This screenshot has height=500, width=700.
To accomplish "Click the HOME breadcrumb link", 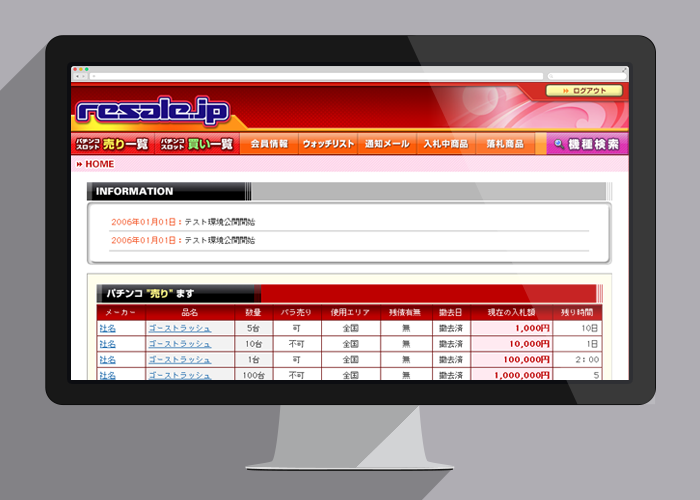I will tap(99, 164).
